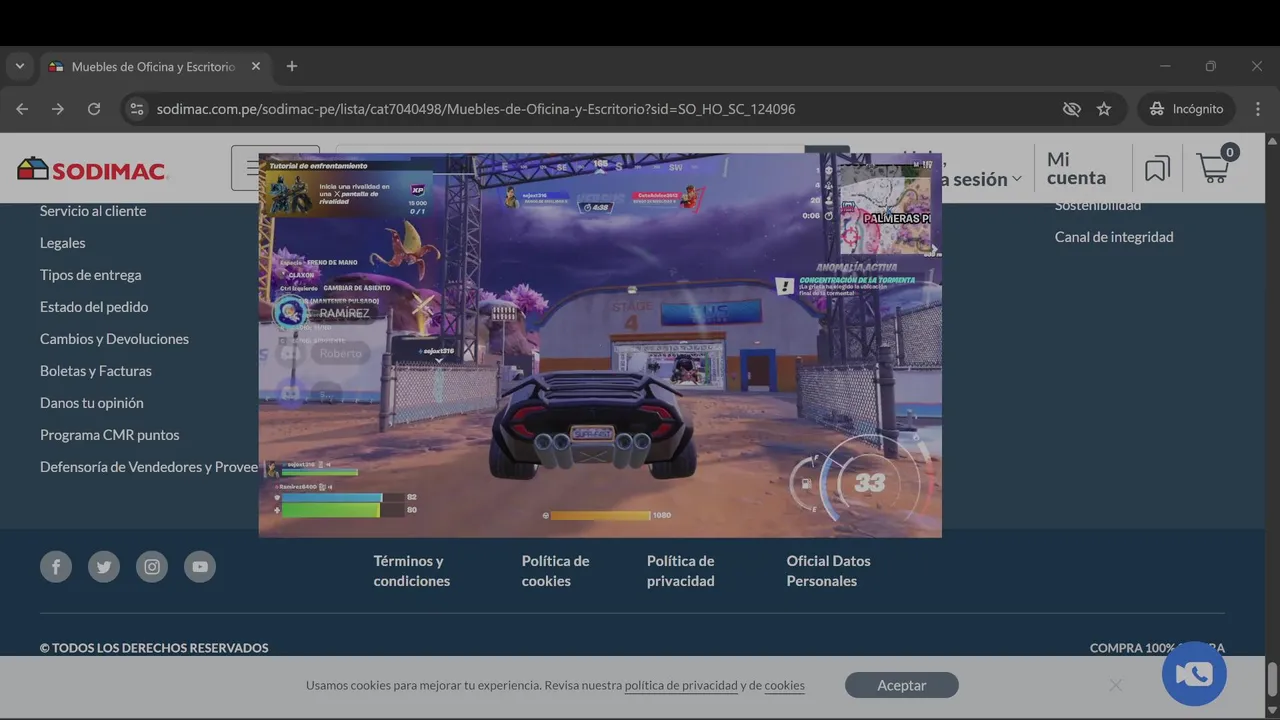Viewport: 1280px width, 720px height.
Task: Open the YouTube social icon
Action: 200,567
